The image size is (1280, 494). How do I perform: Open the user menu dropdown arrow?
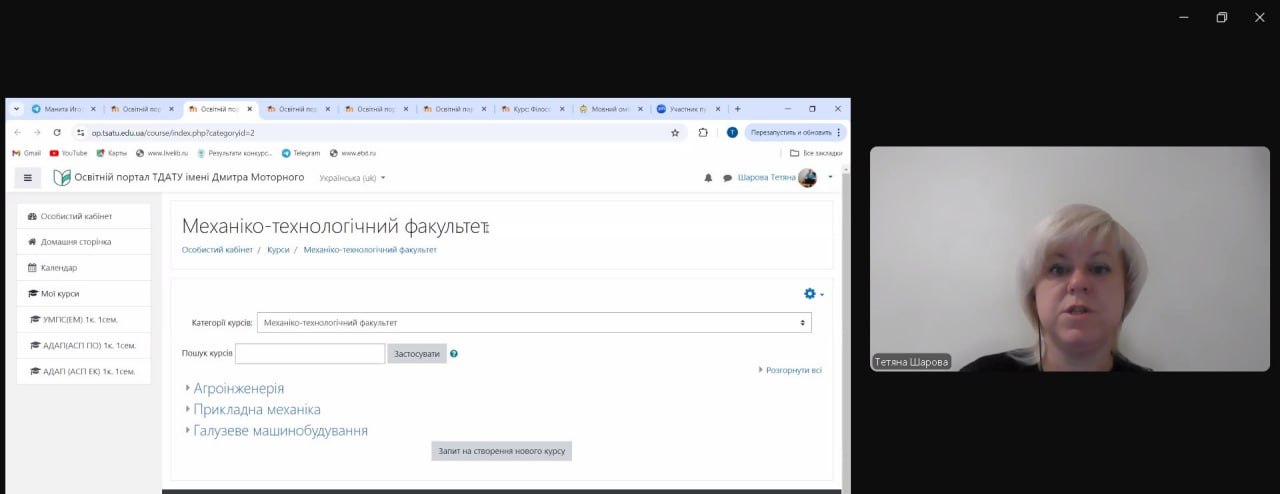[830, 178]
